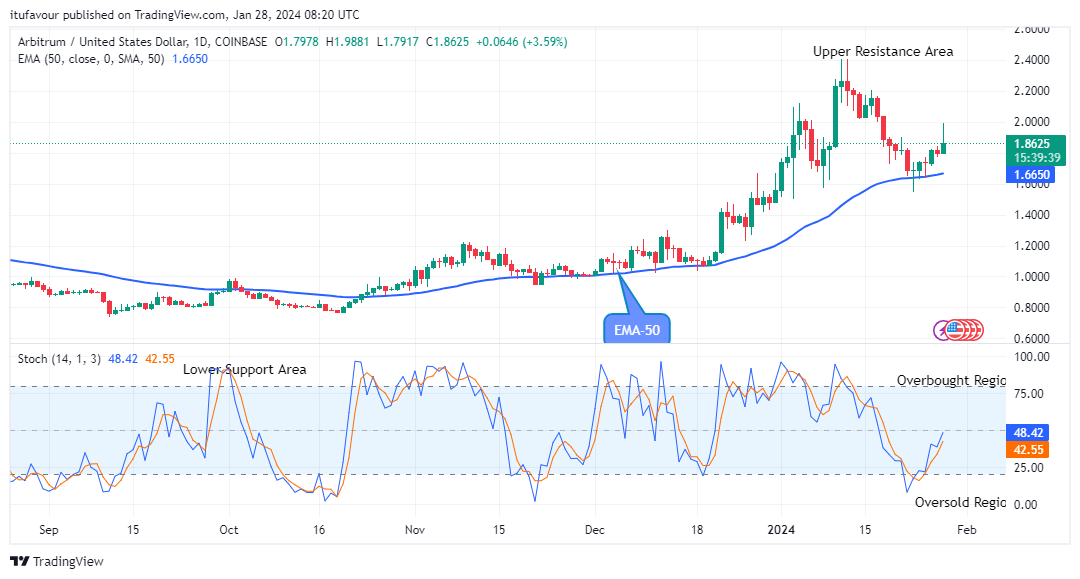1080x579 pixels.
Task: Click the Overbought Region label
Action: [x=950, y=380]
